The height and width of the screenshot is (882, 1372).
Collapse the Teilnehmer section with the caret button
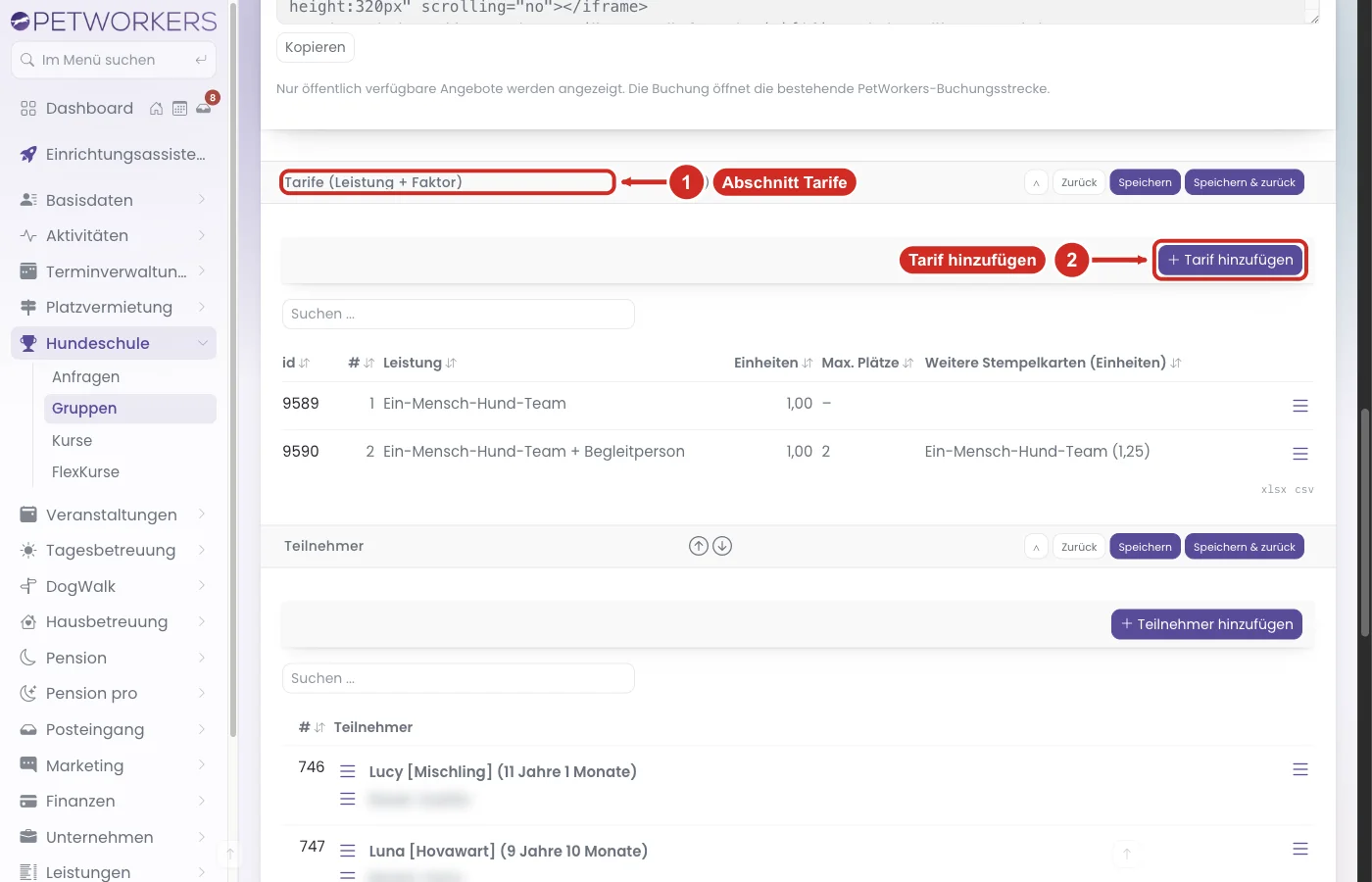[x=1036, y=547]
